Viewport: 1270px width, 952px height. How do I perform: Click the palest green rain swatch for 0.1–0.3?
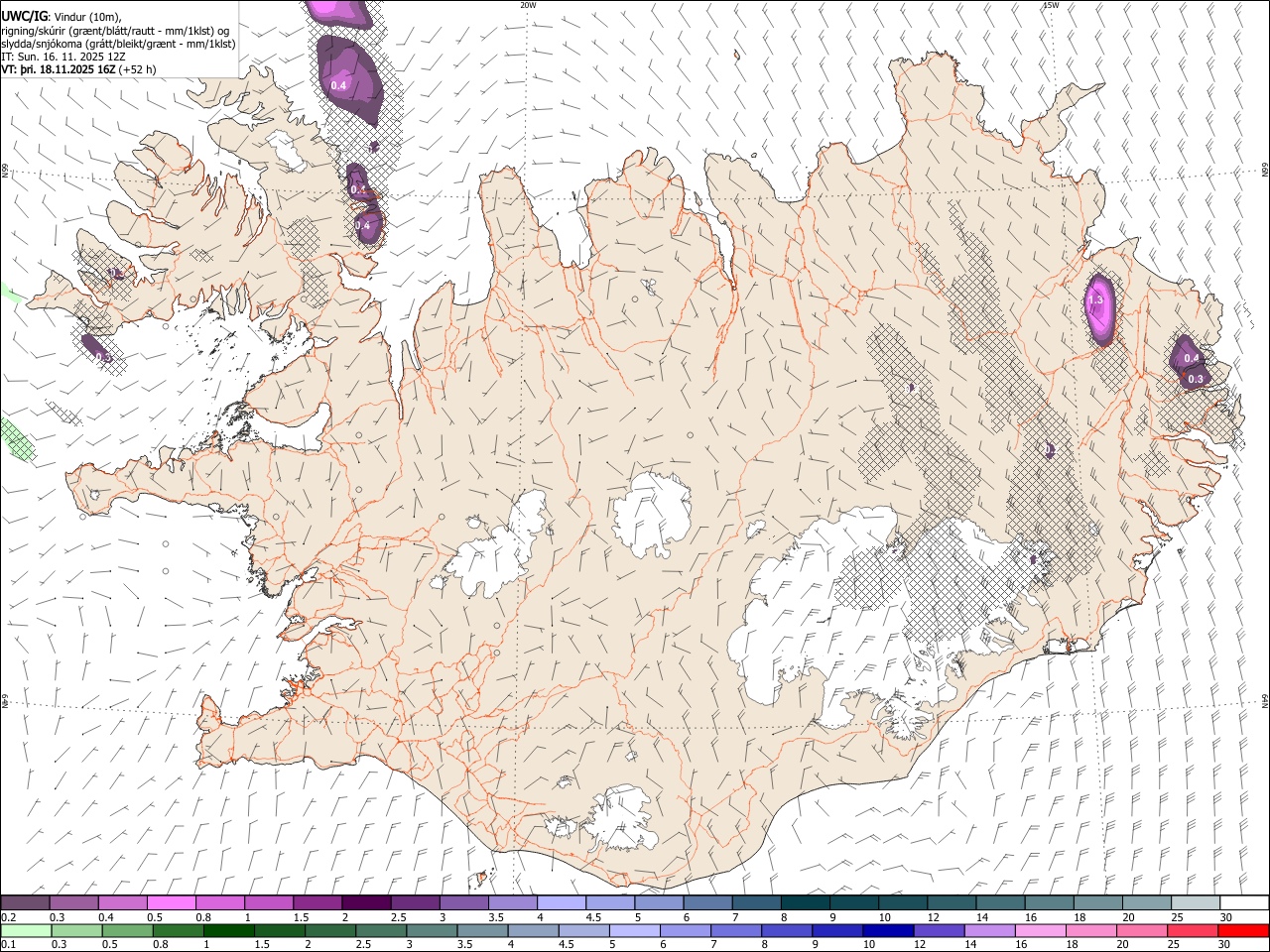26,931
